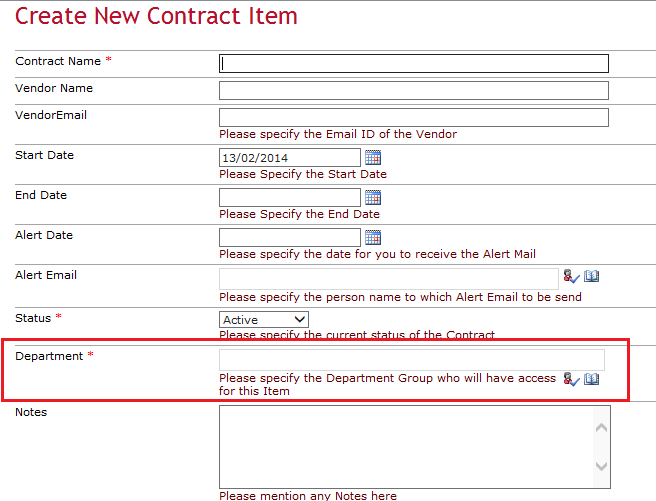Focus the Contract Name text field
The image size is (656, 501).
pos(413,63)
